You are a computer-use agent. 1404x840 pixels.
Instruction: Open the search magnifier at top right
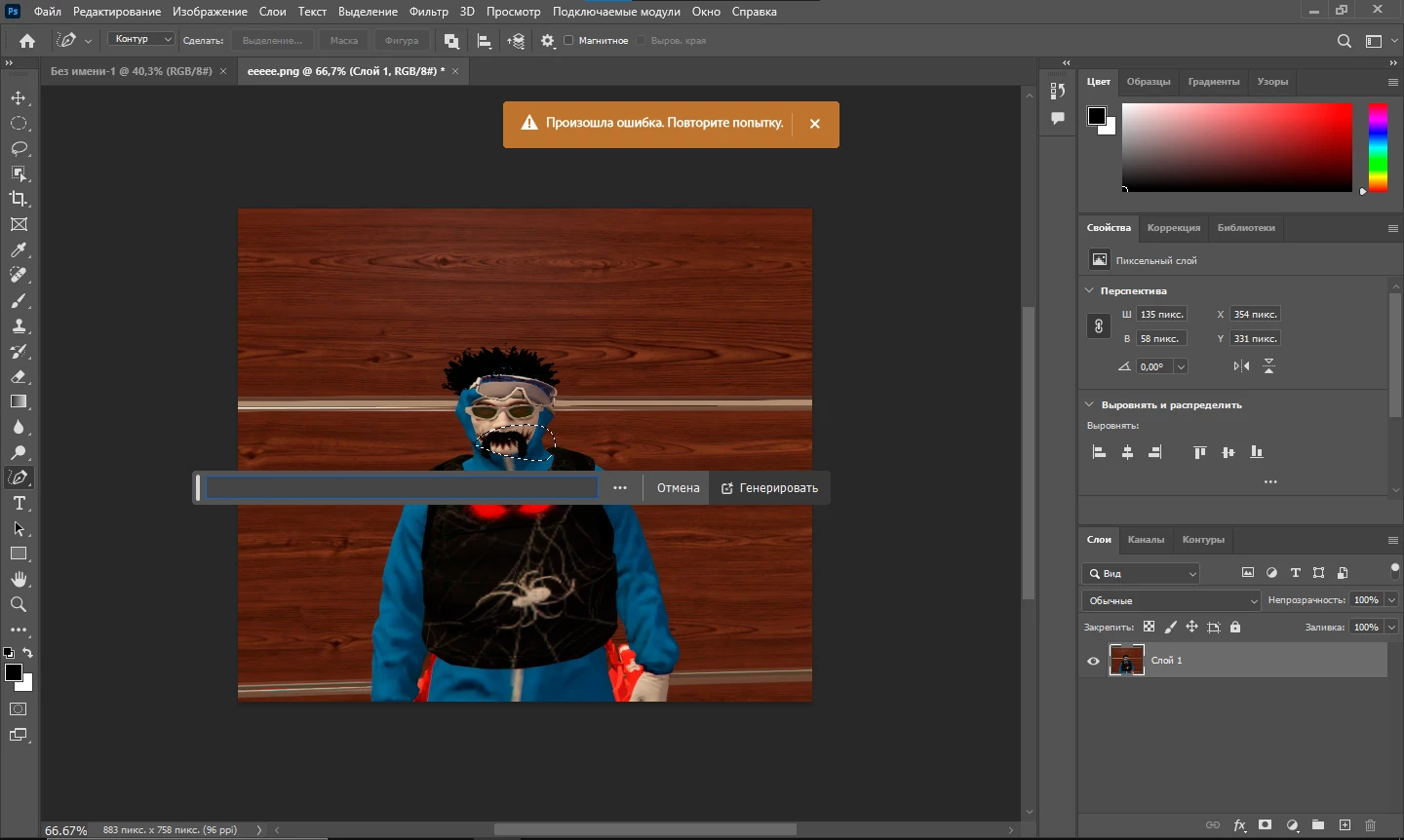1345,41
